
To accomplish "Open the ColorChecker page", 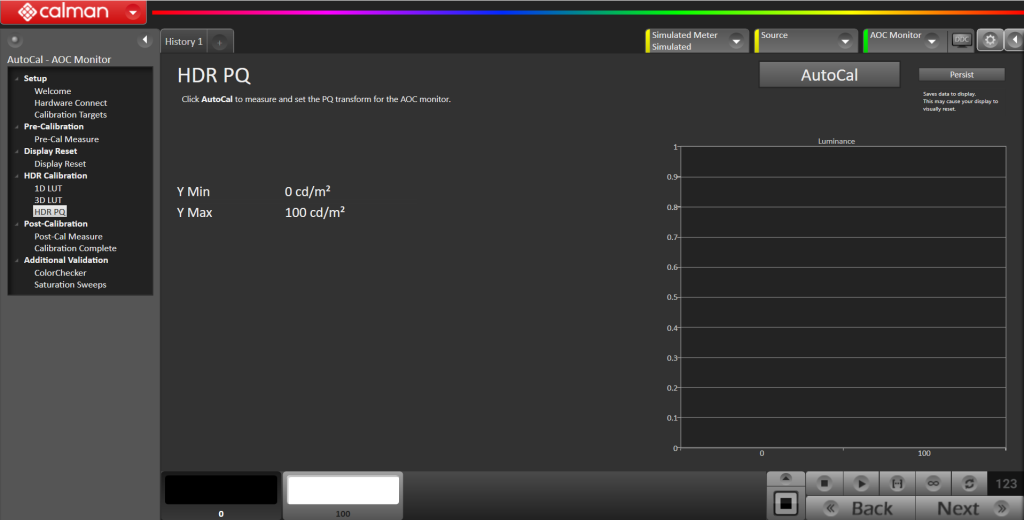I will [60, 273].
